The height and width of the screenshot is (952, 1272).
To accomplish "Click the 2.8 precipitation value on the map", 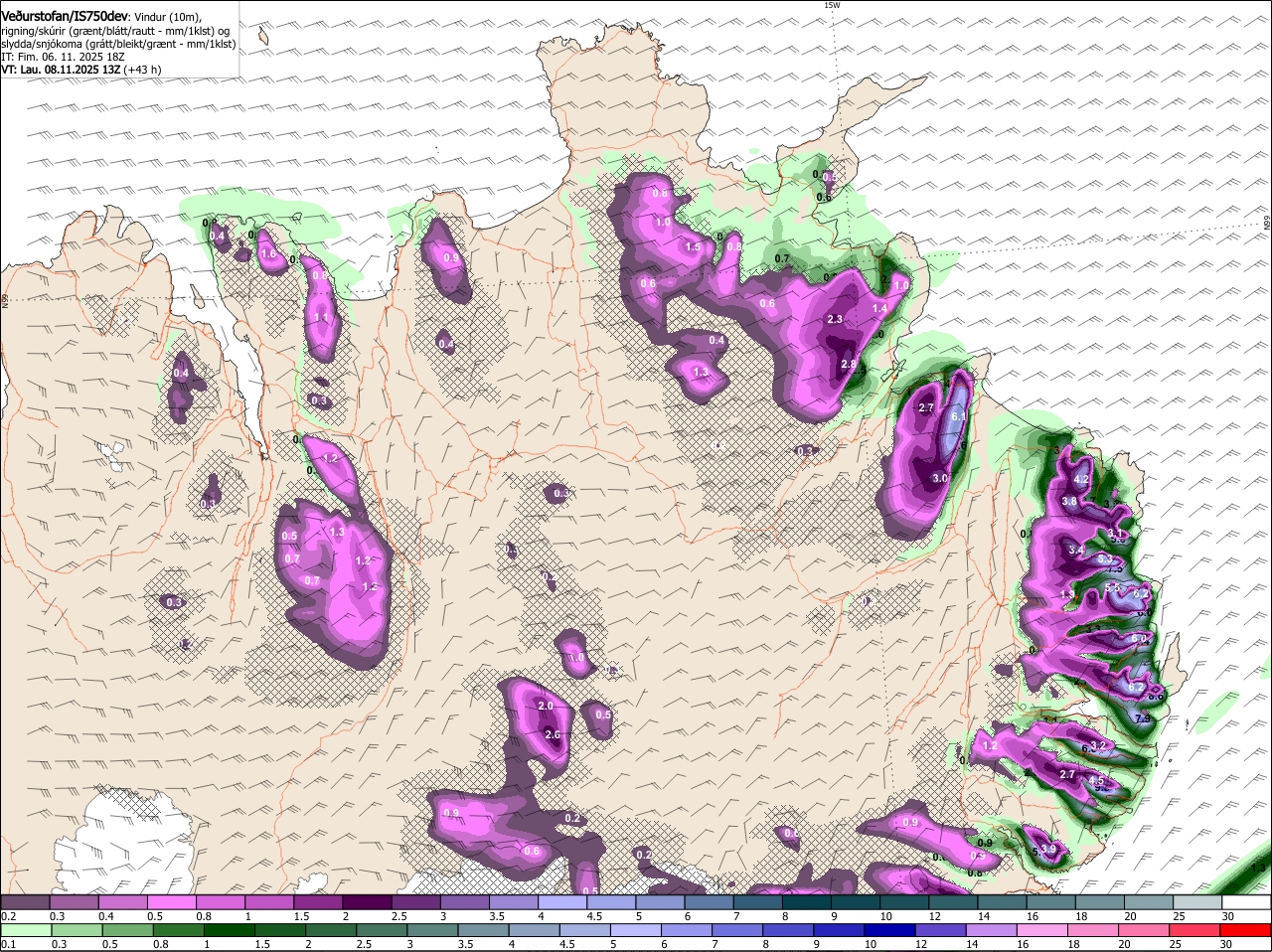I will point(849,365).
